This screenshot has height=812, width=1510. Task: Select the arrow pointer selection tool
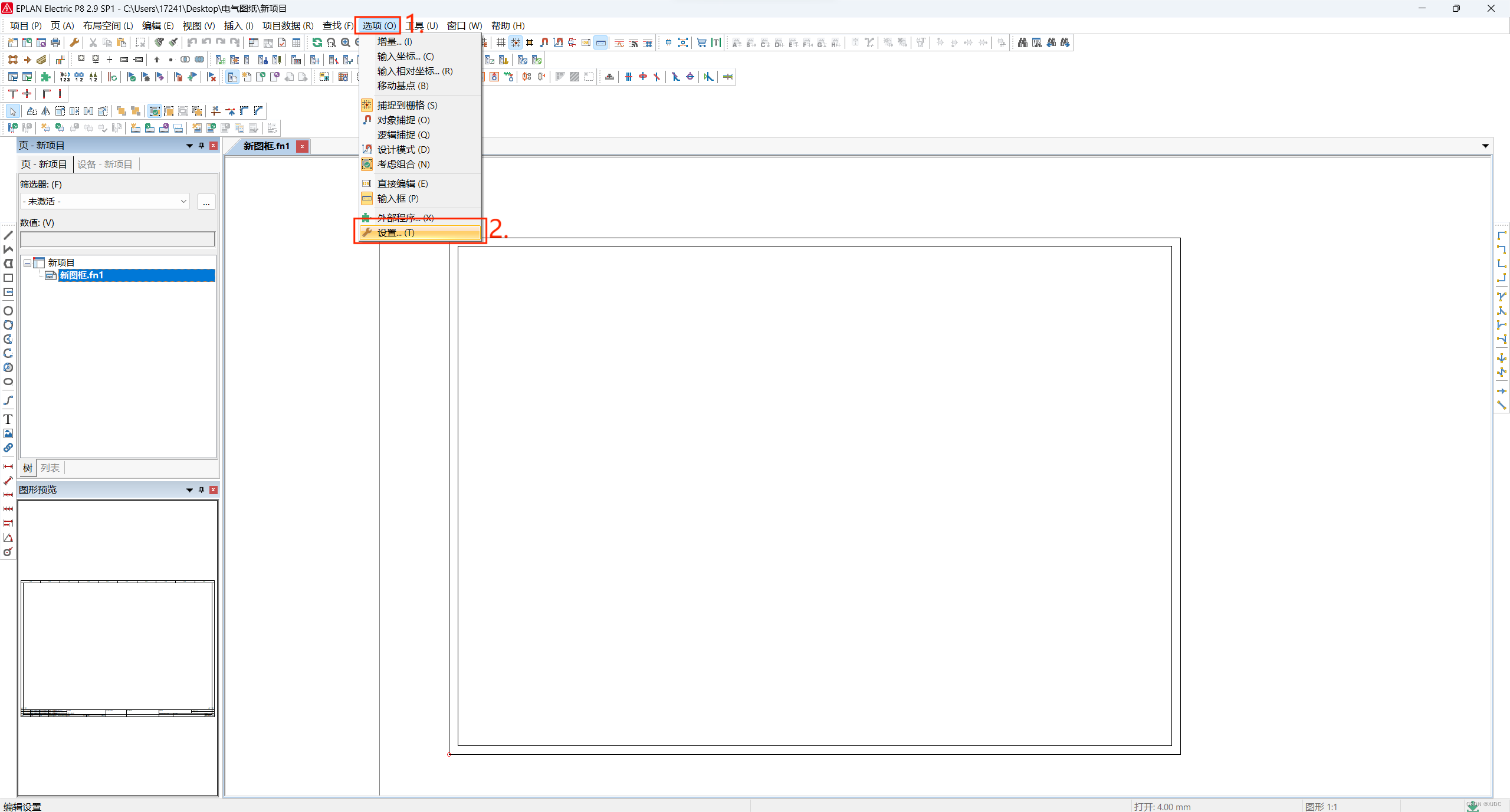12,111
